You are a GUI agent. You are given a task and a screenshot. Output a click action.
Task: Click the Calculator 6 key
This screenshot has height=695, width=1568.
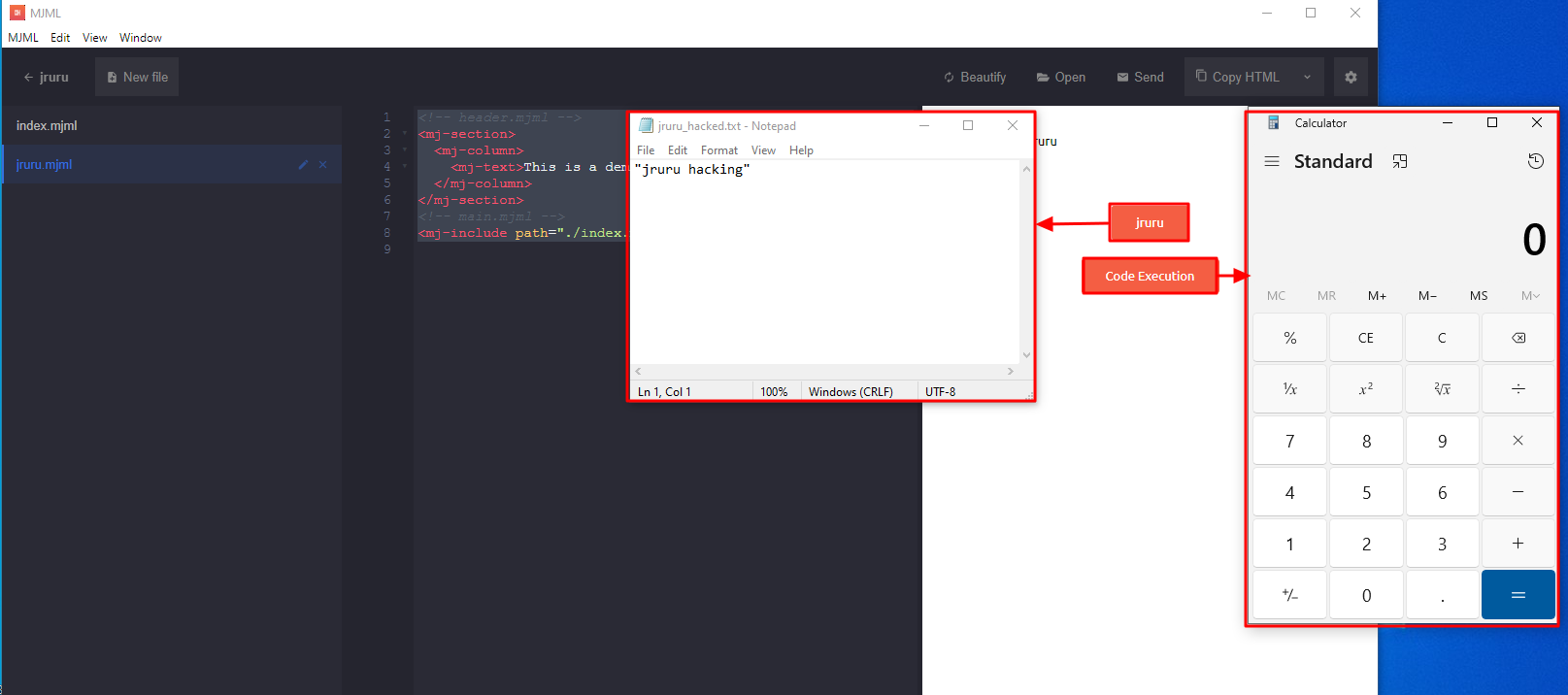point(1442,492)
